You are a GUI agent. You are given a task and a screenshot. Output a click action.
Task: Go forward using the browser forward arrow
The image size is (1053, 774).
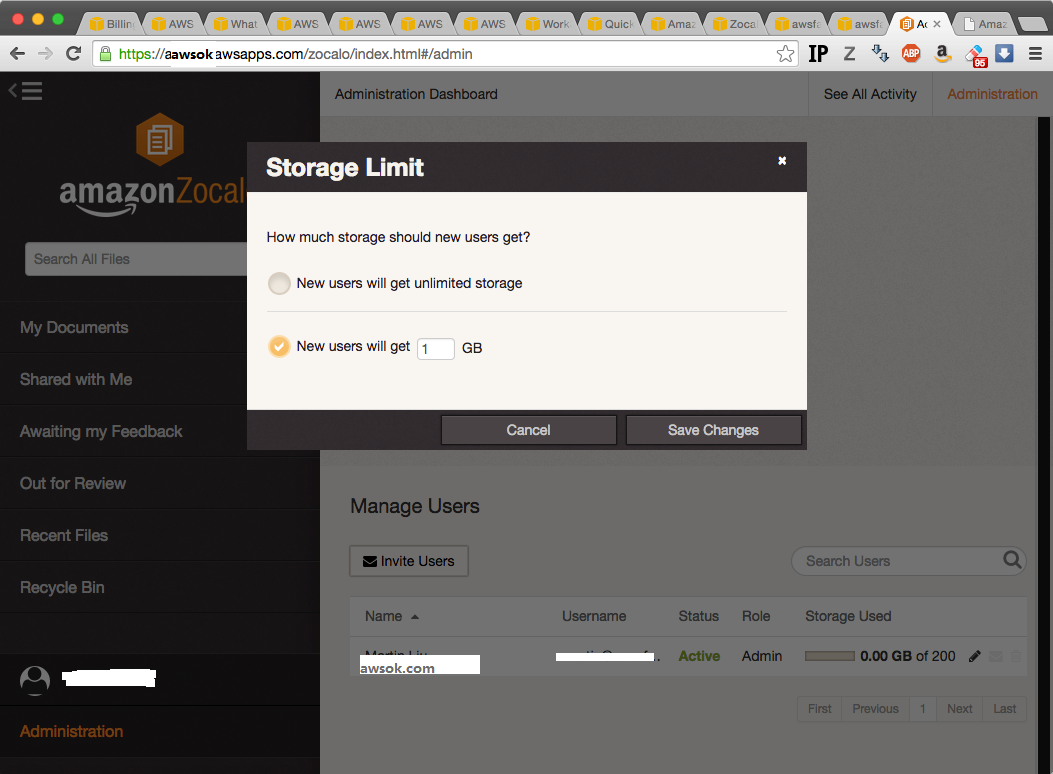(x=45, y=54)
